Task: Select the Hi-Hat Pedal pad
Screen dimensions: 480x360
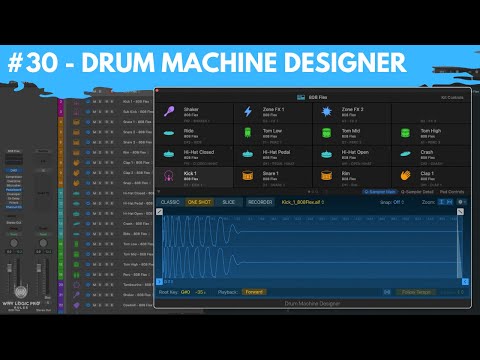Action: coord(273,156)
